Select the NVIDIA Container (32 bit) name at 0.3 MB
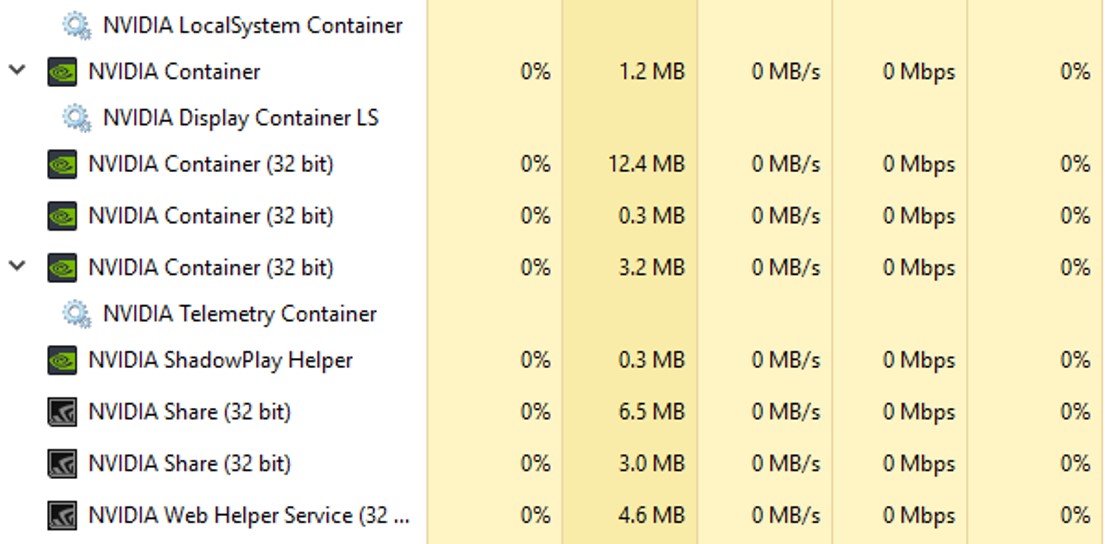Screen dimensions: 1105x544 tap(210, 216)
